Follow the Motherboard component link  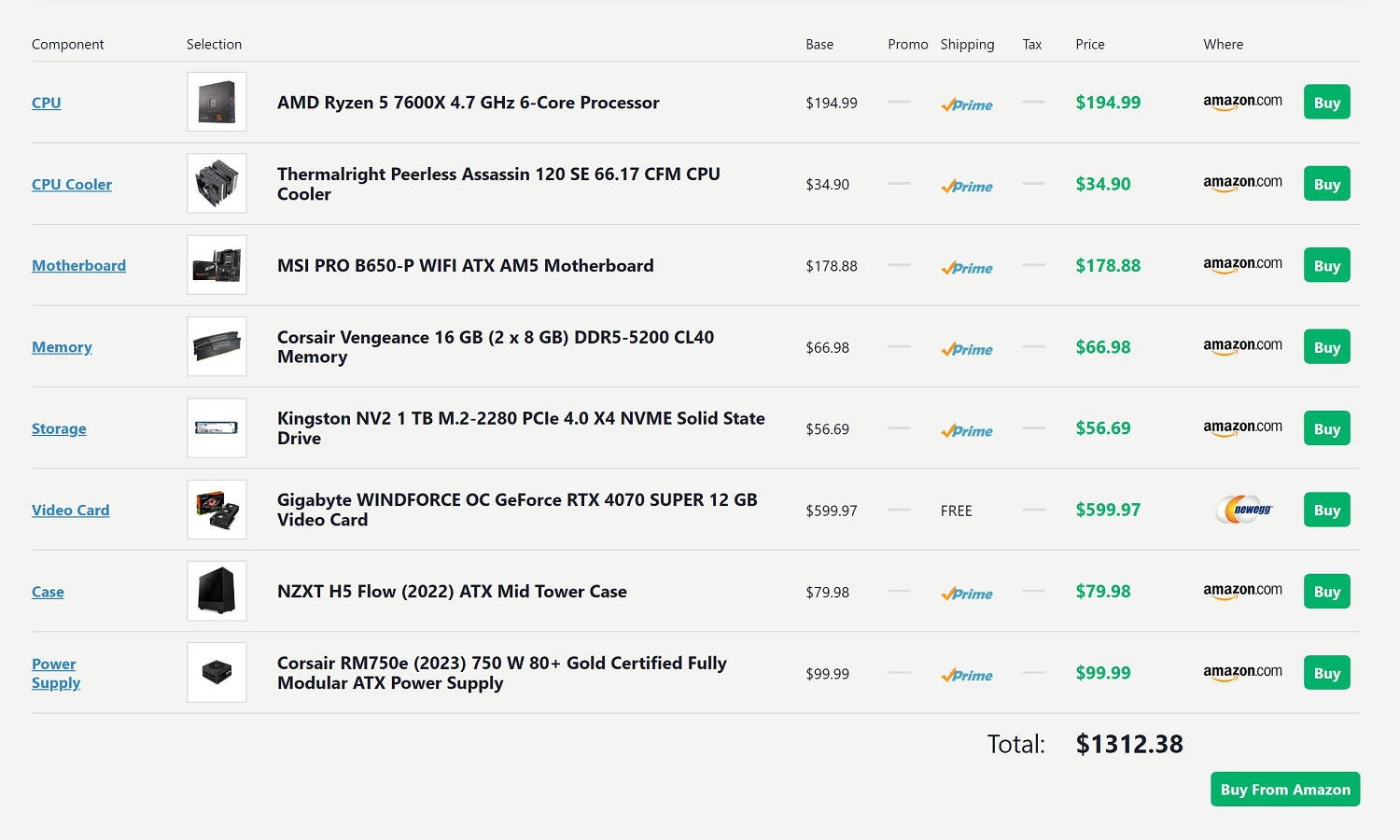point(78,266)
